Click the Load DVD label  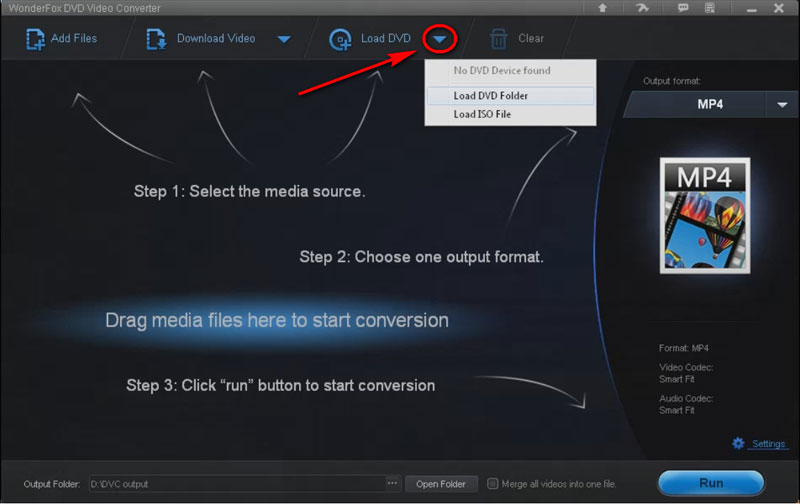(x=386, y=38)
